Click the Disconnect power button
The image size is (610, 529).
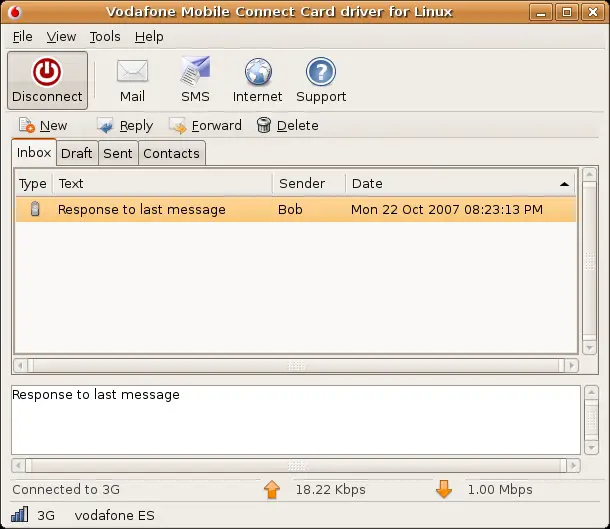pyautogui.click(x=47, y=80)
